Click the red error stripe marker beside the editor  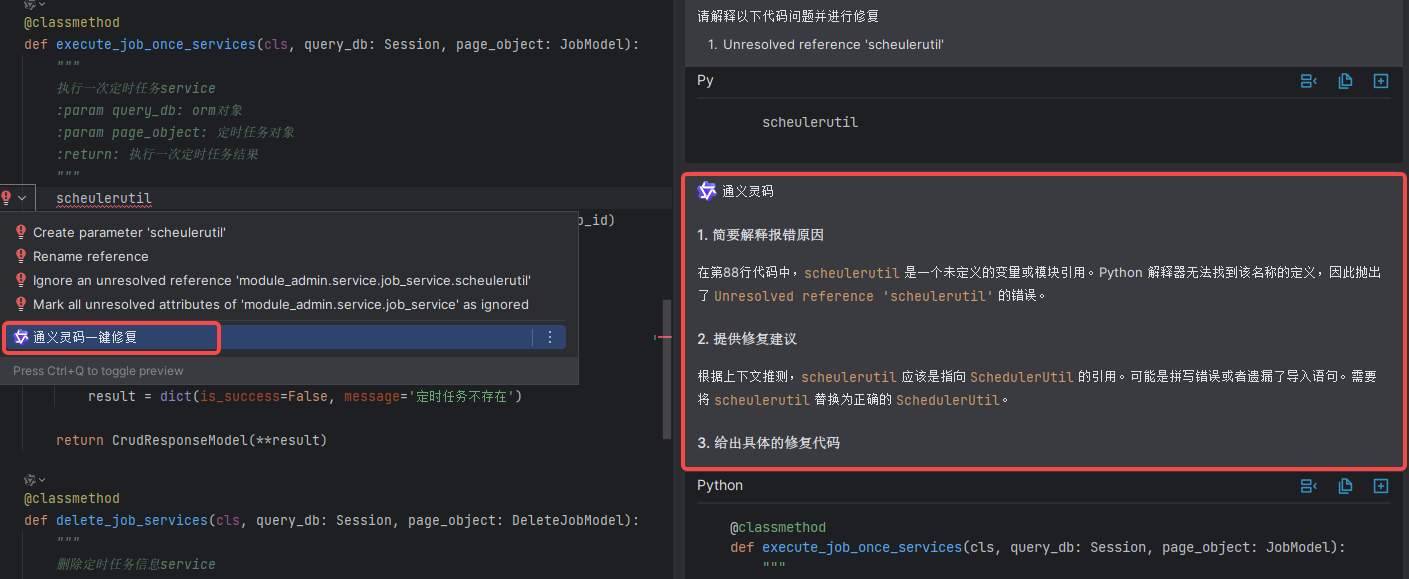(663, 337)
